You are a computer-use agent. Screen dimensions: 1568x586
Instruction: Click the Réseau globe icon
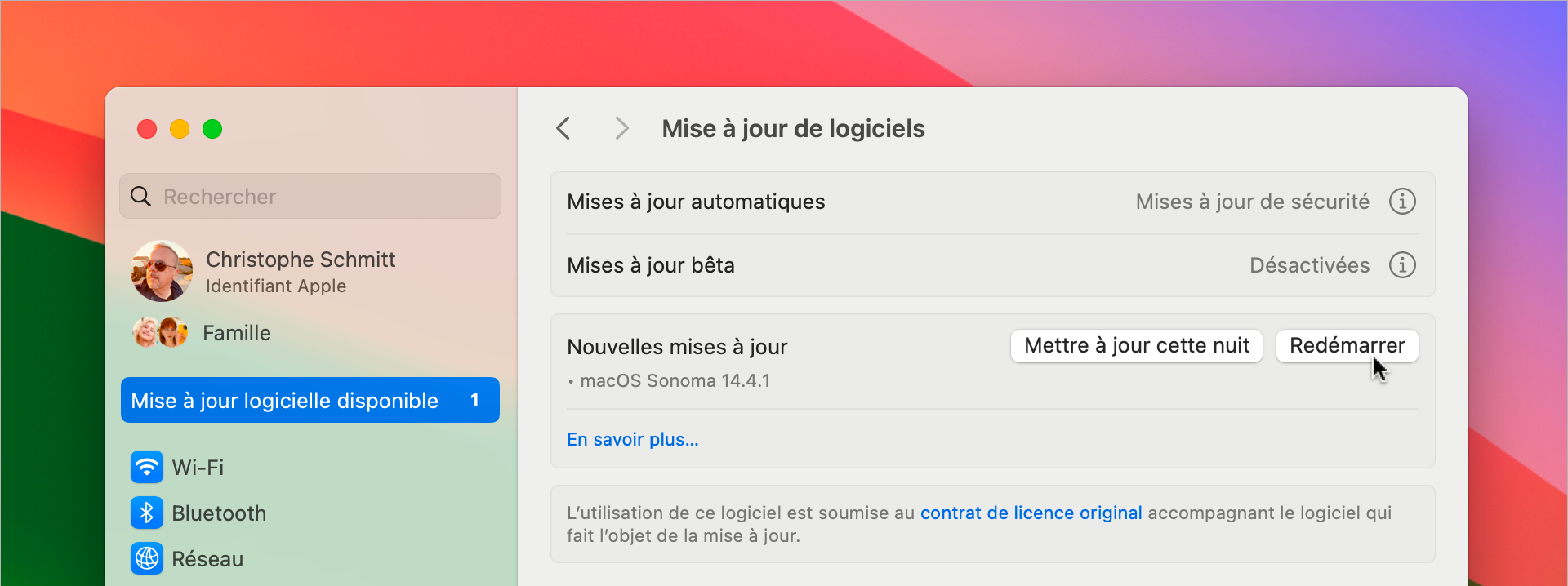(147, 559)
